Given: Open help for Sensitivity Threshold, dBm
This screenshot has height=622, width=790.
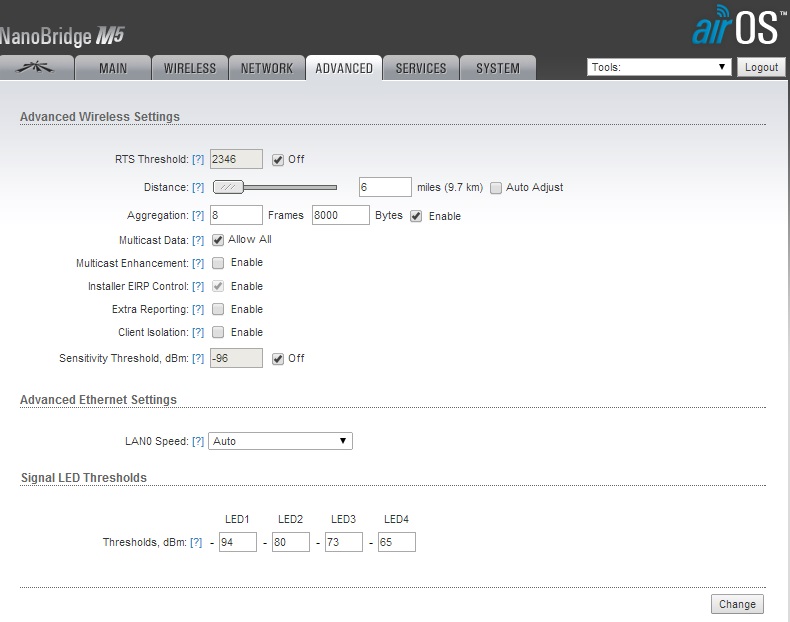Looking at the screenshot, I should click(198, 358).
